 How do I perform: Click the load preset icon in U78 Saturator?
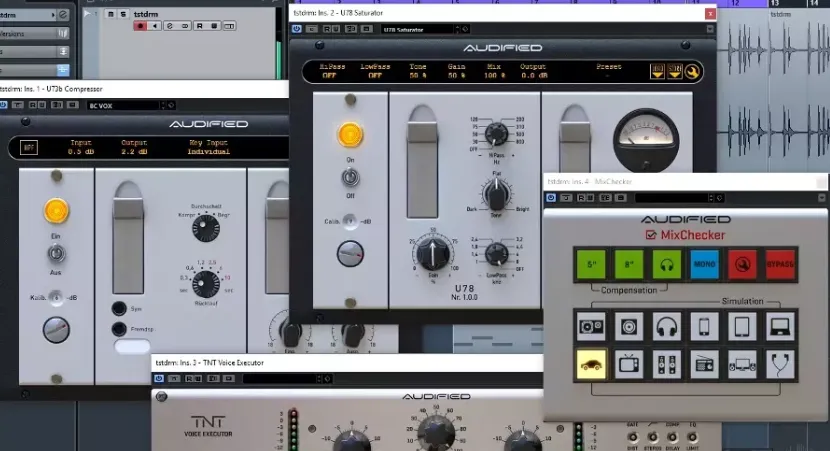click(657, 71)
